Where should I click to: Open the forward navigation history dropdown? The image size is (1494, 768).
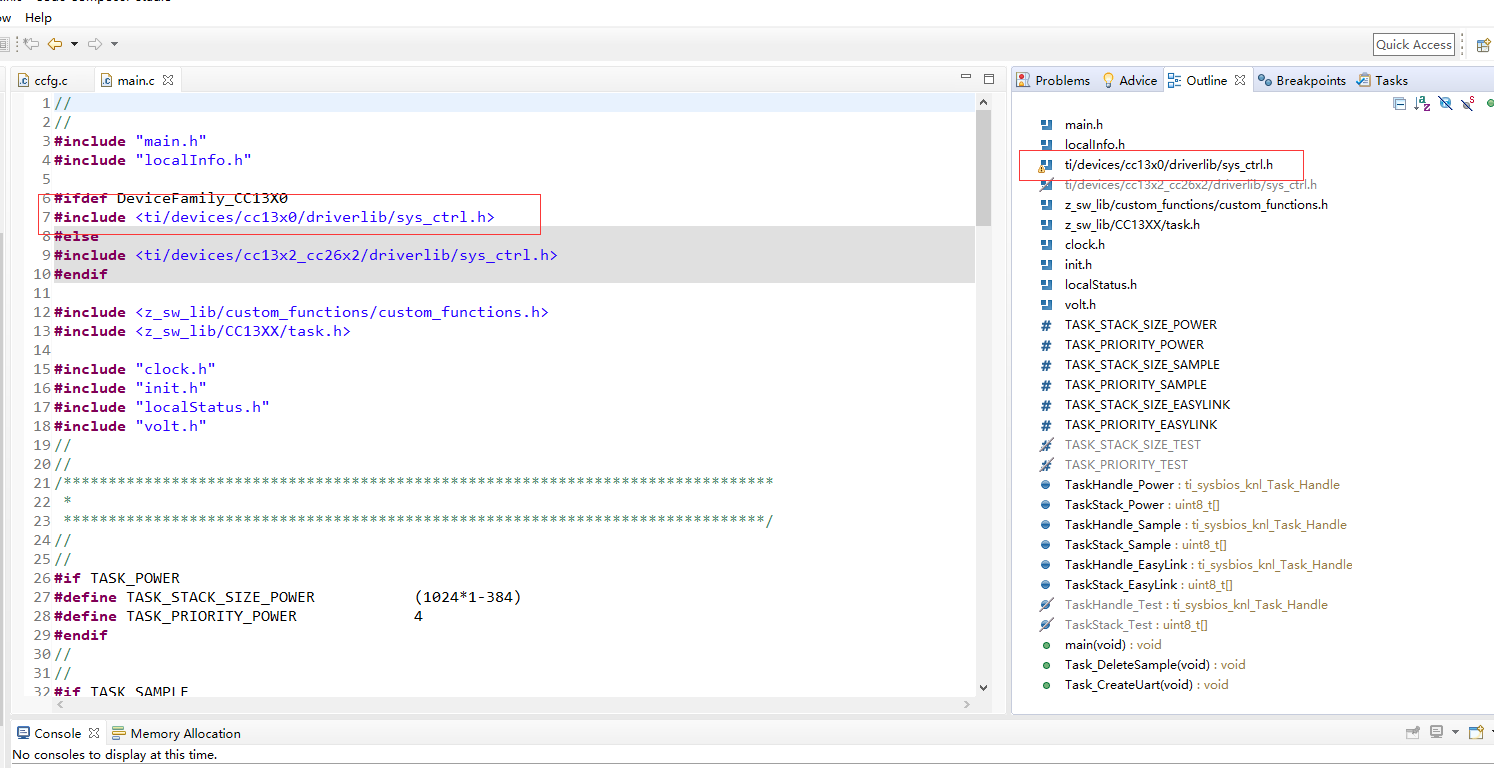pos(114,44)
